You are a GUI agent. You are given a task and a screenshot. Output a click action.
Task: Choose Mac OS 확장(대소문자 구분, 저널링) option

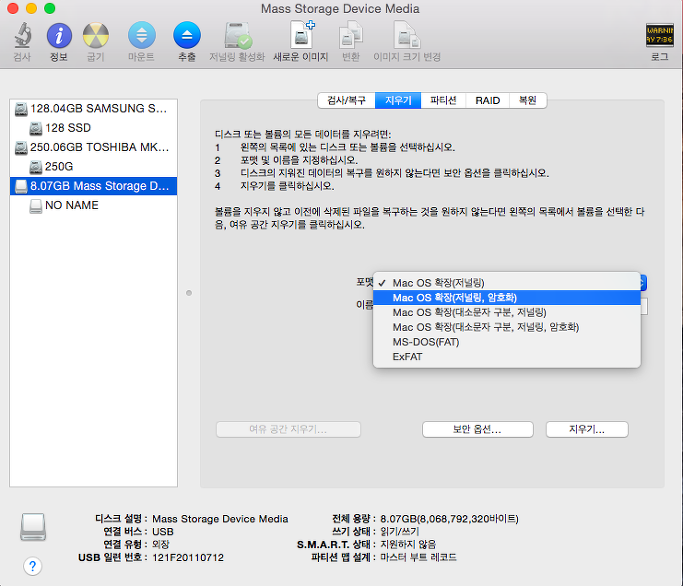(x=507, y=312)
